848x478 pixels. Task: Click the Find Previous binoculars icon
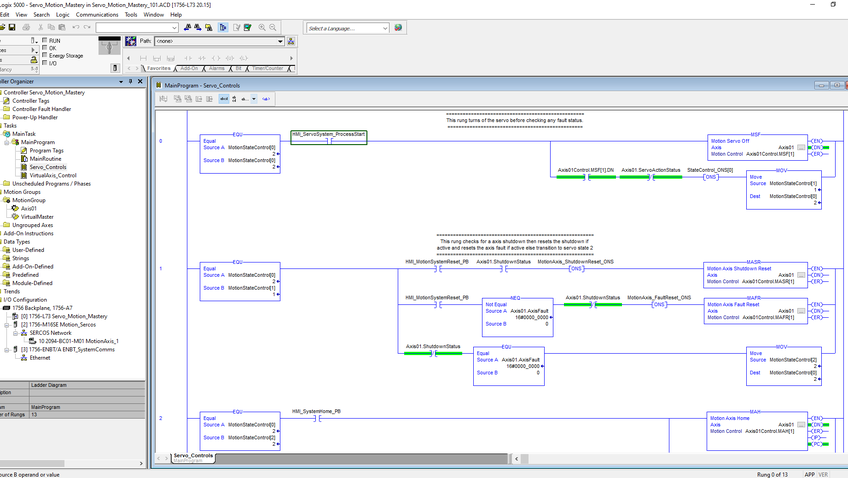click(x=187, y=27)
